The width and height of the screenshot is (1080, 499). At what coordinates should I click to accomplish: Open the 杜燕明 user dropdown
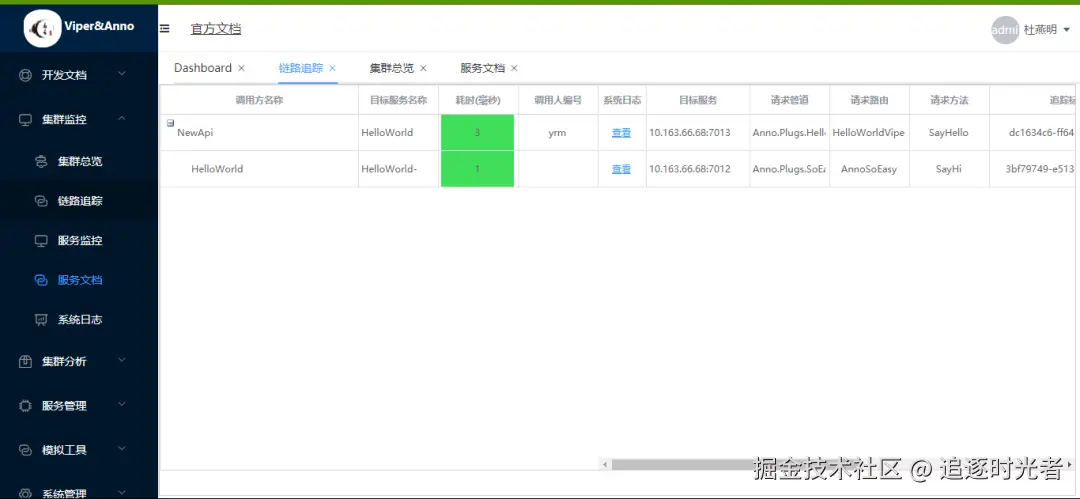tap(1046, 30)
